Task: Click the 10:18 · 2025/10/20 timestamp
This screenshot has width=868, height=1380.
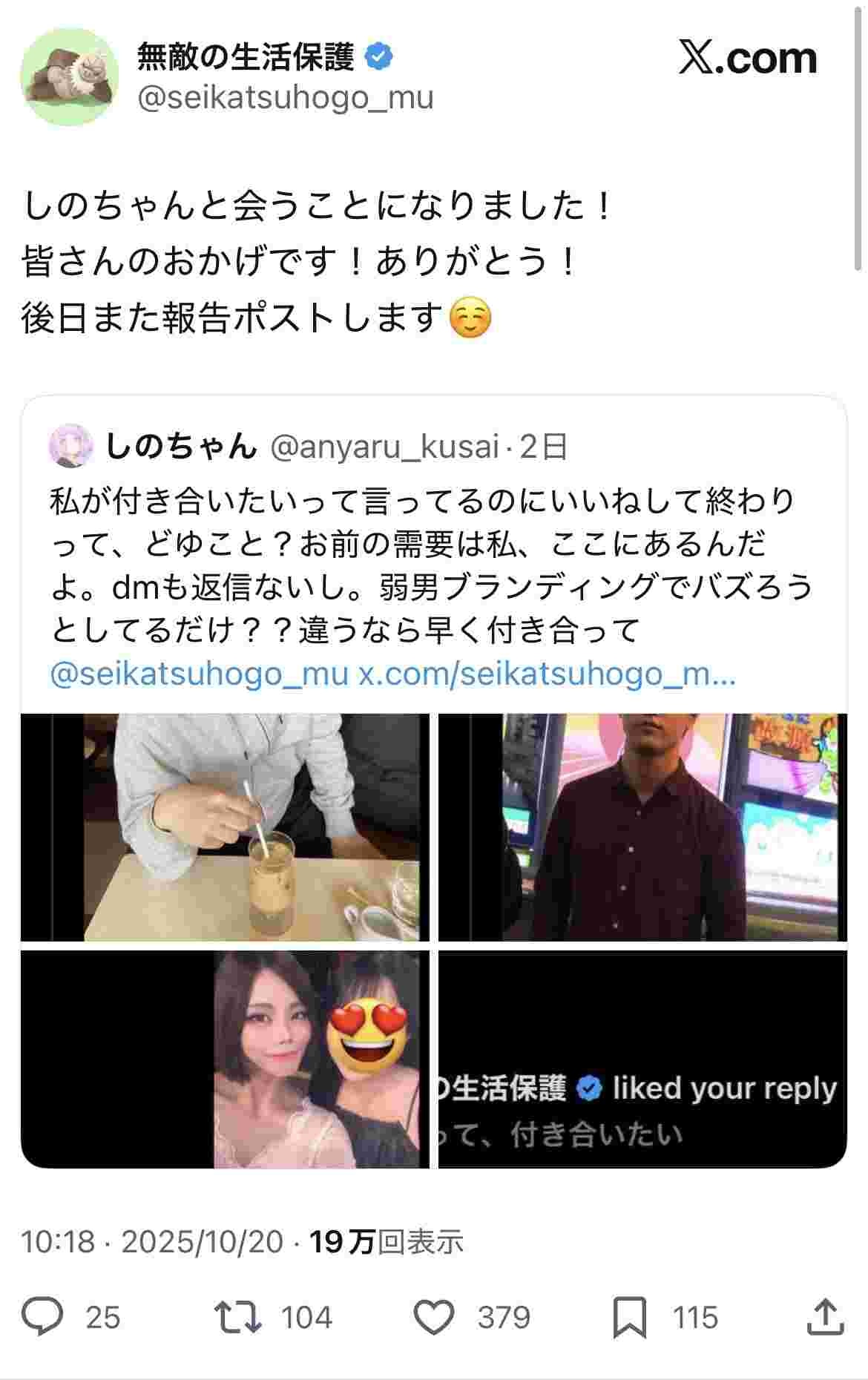Action: tap(152, 1241)
